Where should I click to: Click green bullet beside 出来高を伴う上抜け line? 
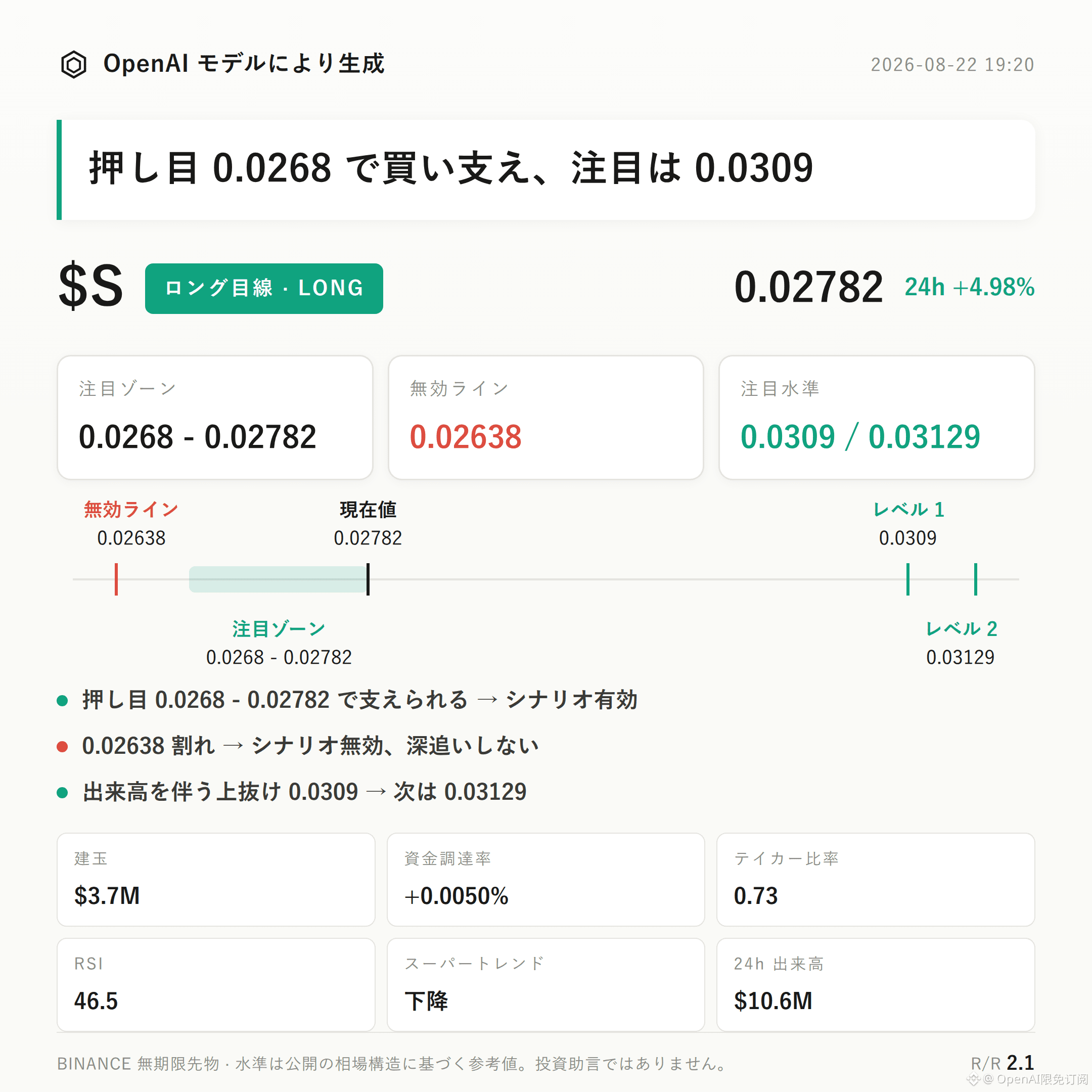[62, 792]
